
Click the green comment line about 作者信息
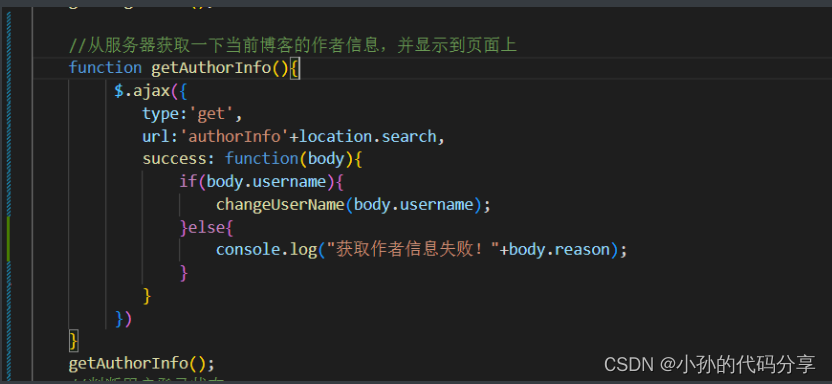pos(292,46)
